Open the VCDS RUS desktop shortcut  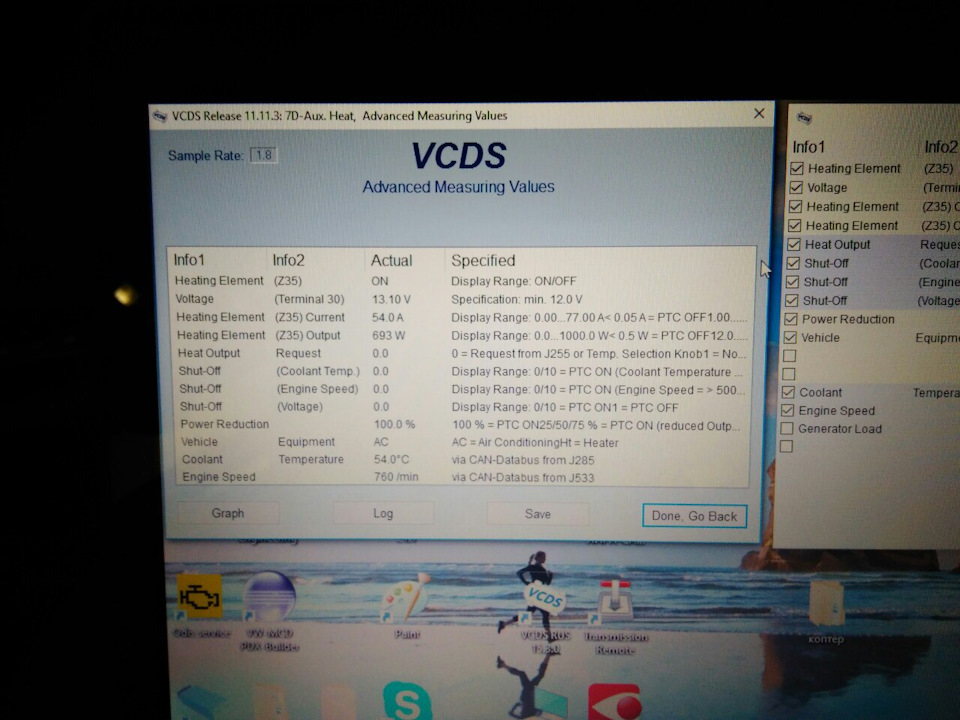(x=544, y=603)
